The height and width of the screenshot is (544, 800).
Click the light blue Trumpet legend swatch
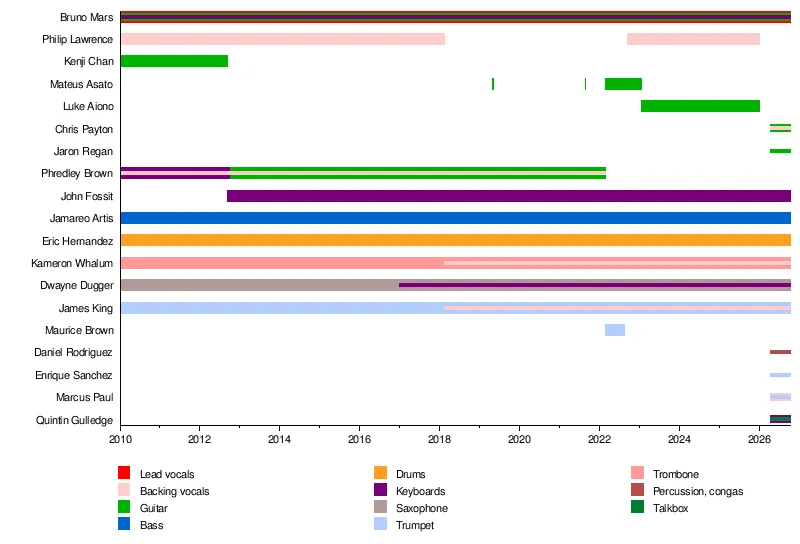click(381, 524)
